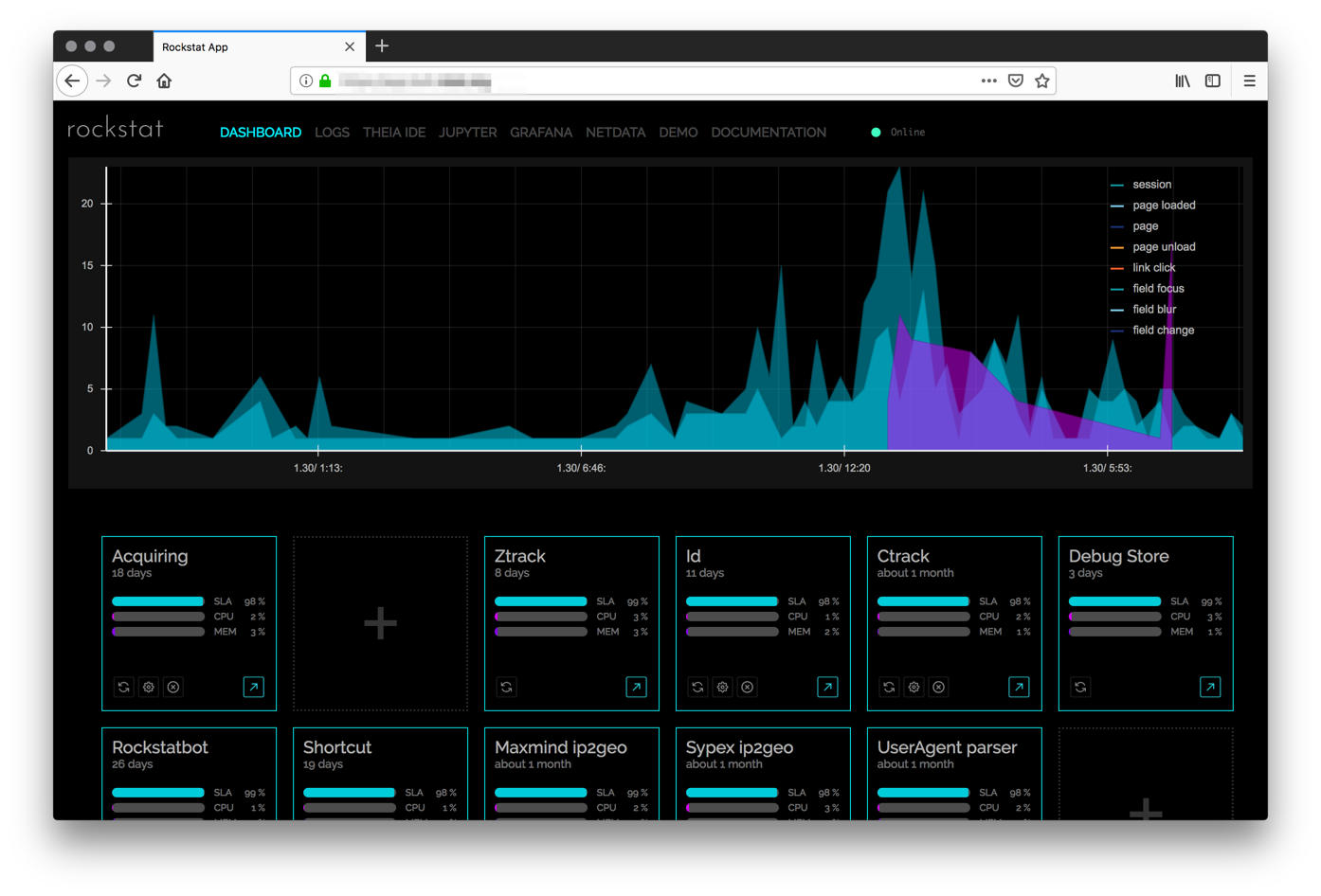1321x896 pixels.
Task: Go to browser home page
Action: (165, 81)
